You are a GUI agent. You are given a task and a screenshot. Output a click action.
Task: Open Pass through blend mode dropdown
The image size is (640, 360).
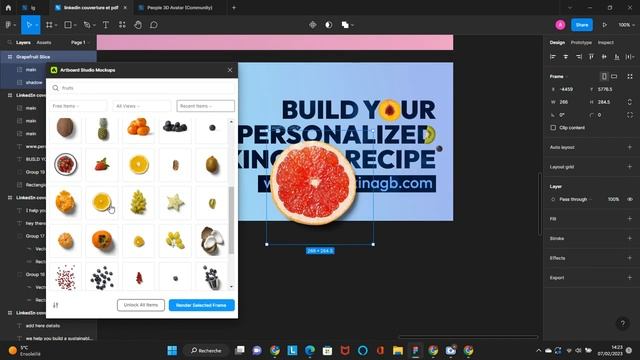point(575,199)
